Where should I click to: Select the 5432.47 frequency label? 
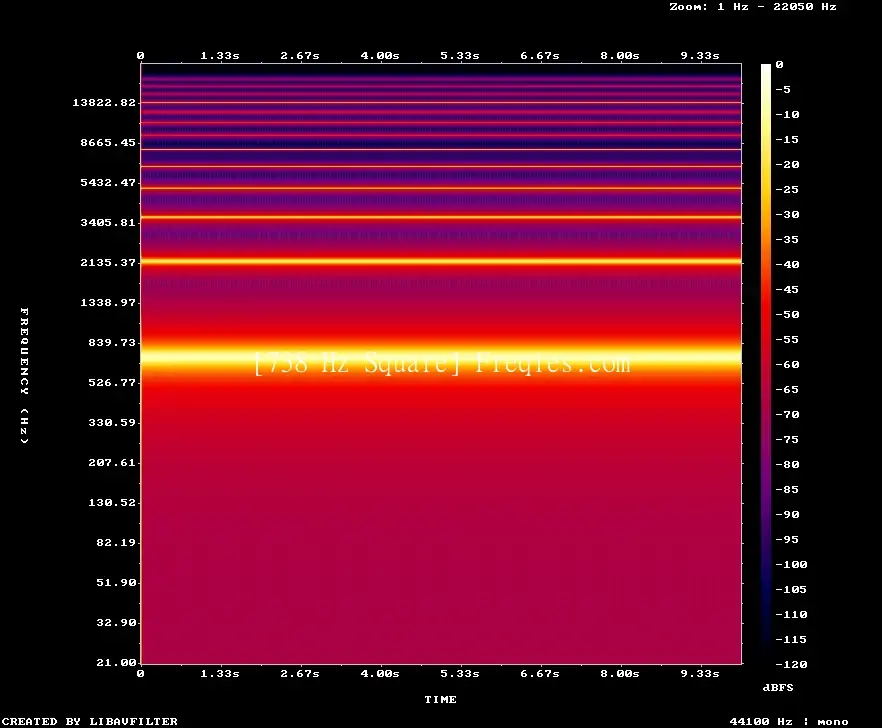click(x=108, y=182)
